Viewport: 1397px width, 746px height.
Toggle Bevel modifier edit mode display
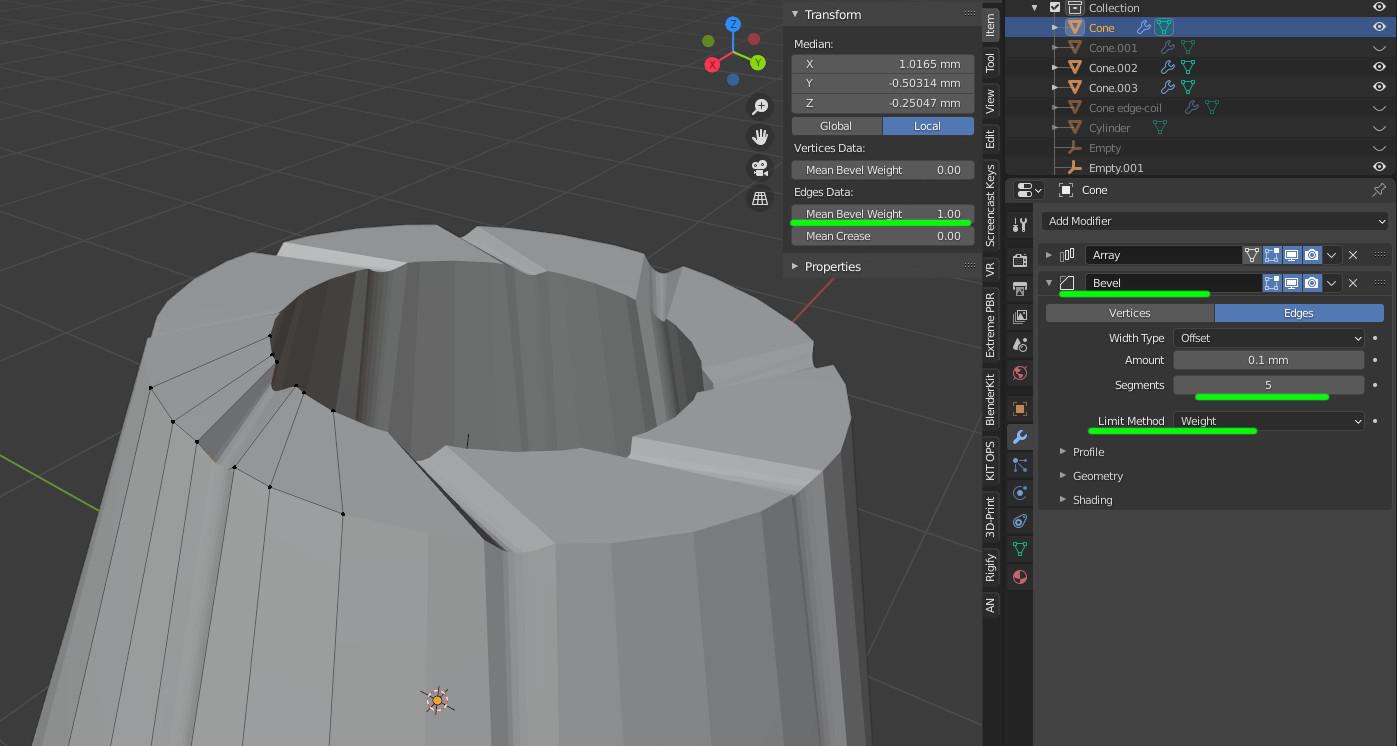pyautogui.click(x=1272, y=283)
